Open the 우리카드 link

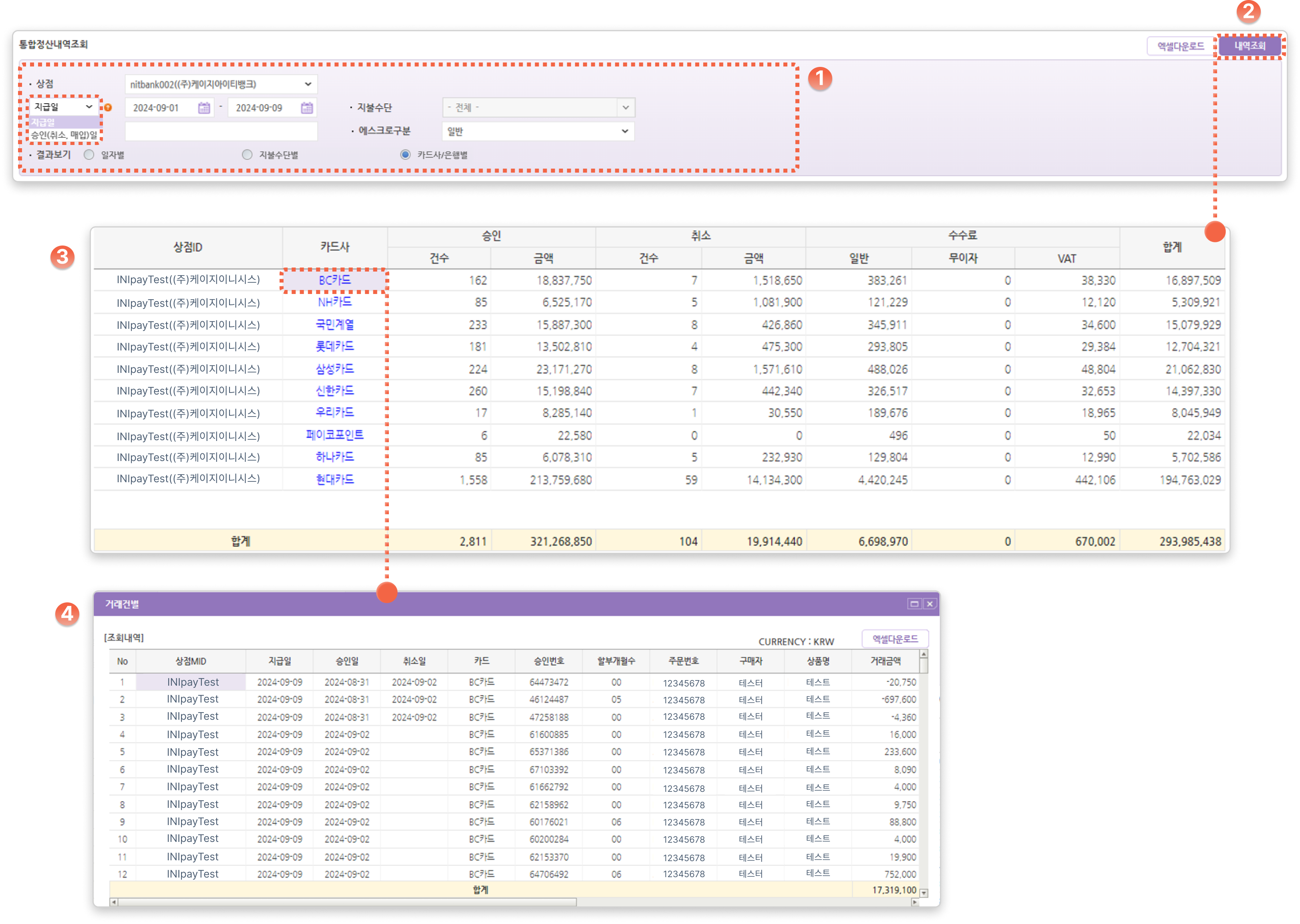pos(334,412)
